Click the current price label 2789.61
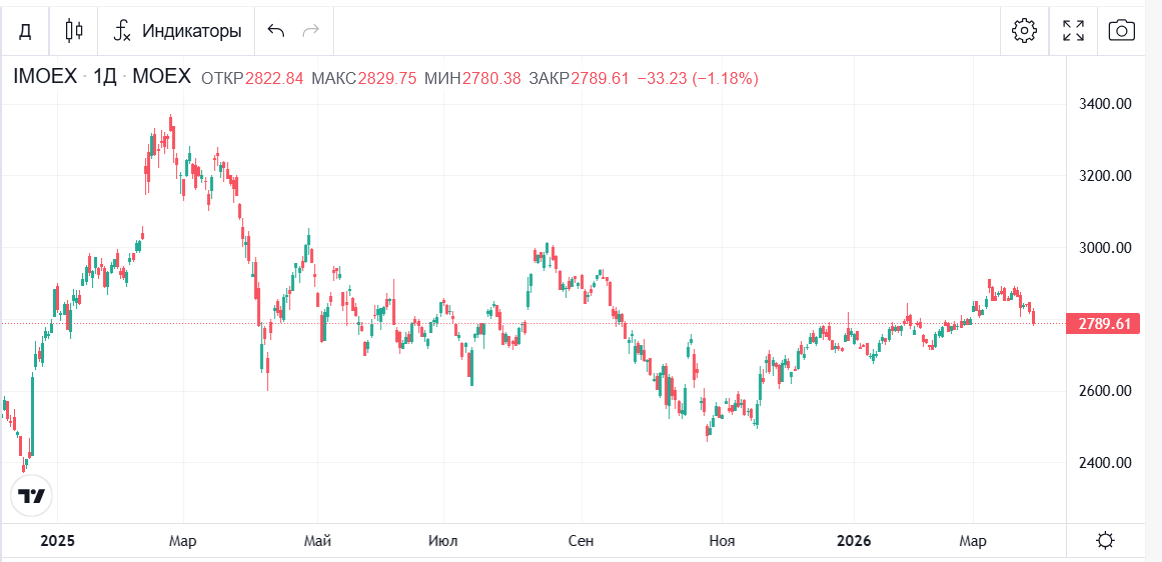This screenshot has height=562, width=1162. coord(1105,323)
